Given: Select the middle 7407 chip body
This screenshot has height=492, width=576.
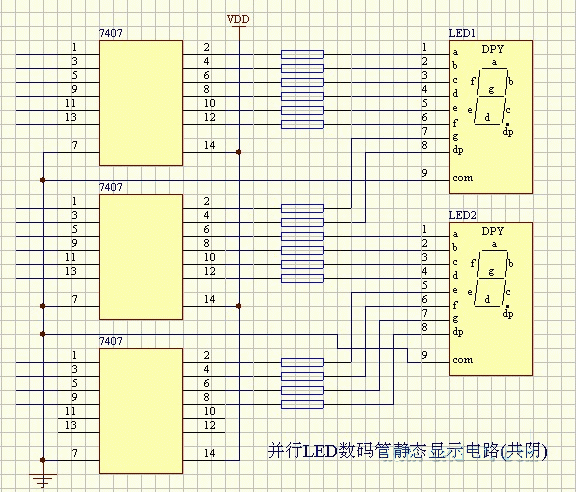Looking at the screenshot, I should click(x=141, y=257).
